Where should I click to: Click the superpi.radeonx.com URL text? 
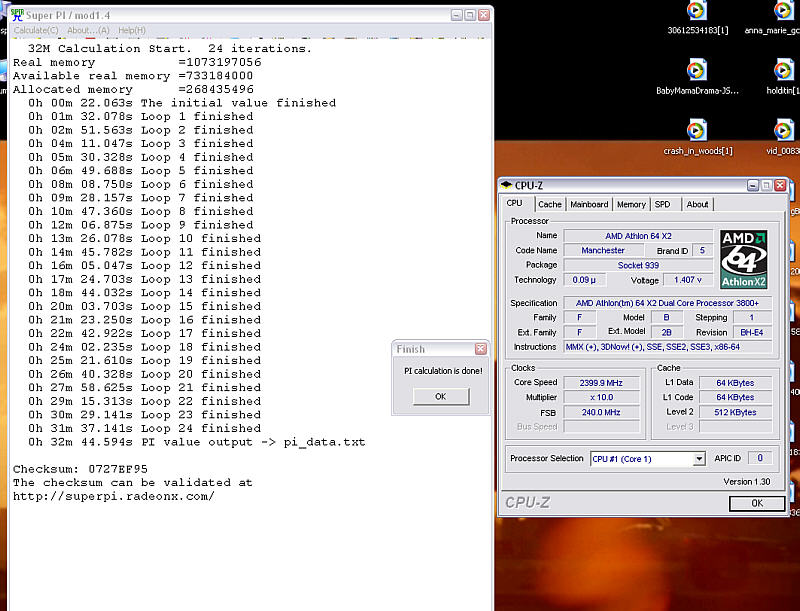tap(113, 496)
